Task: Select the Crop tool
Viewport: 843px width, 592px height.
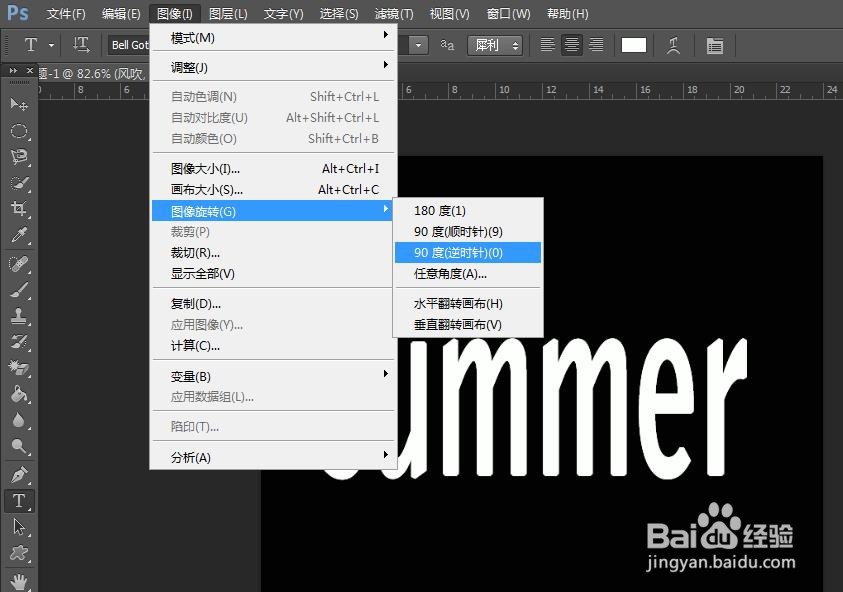Action: click(x=19, y=209)
